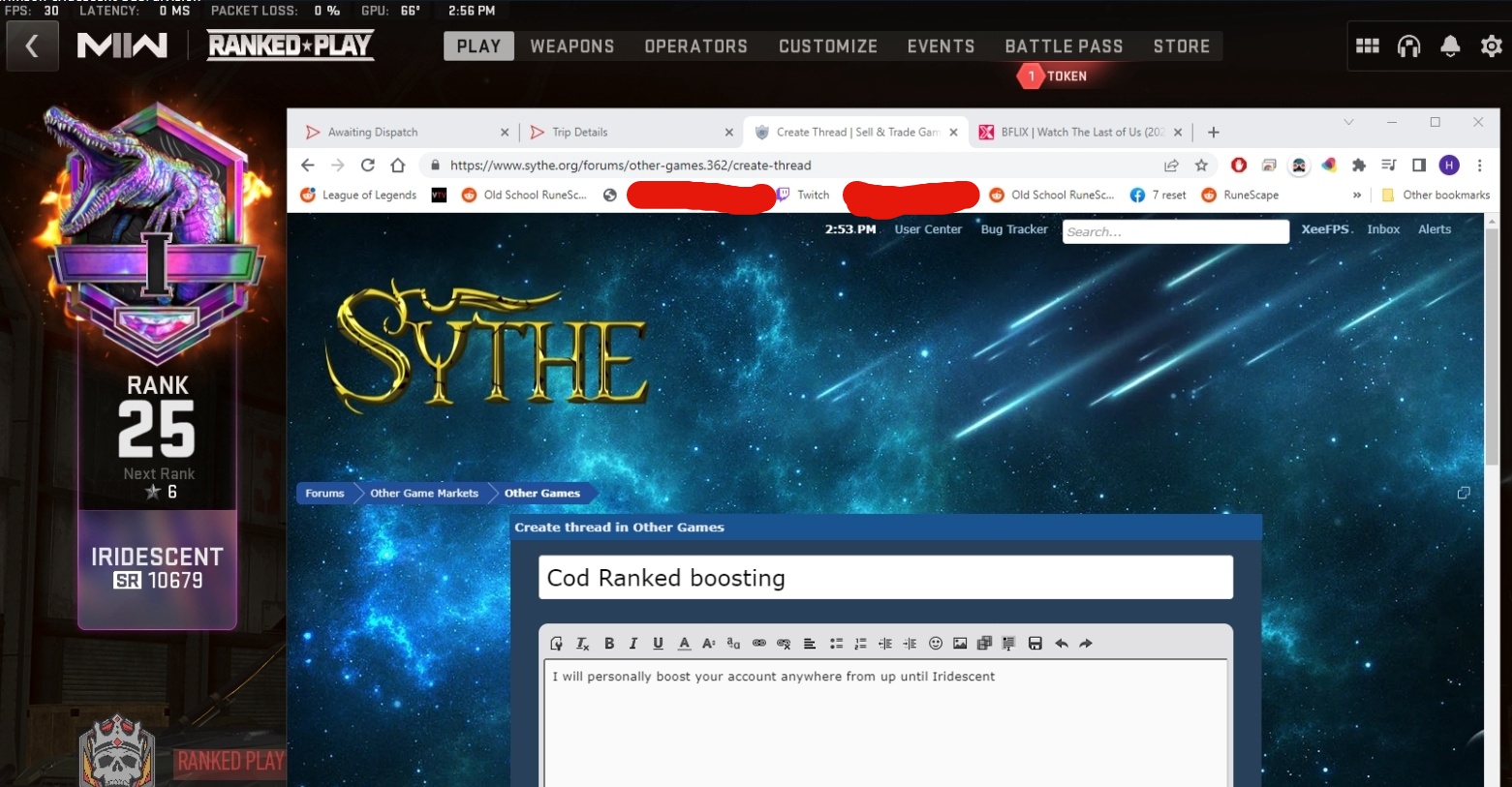Open the text color dropdown in editor
The width and height of the screenshot is (1512, 787).
(684, 644)
